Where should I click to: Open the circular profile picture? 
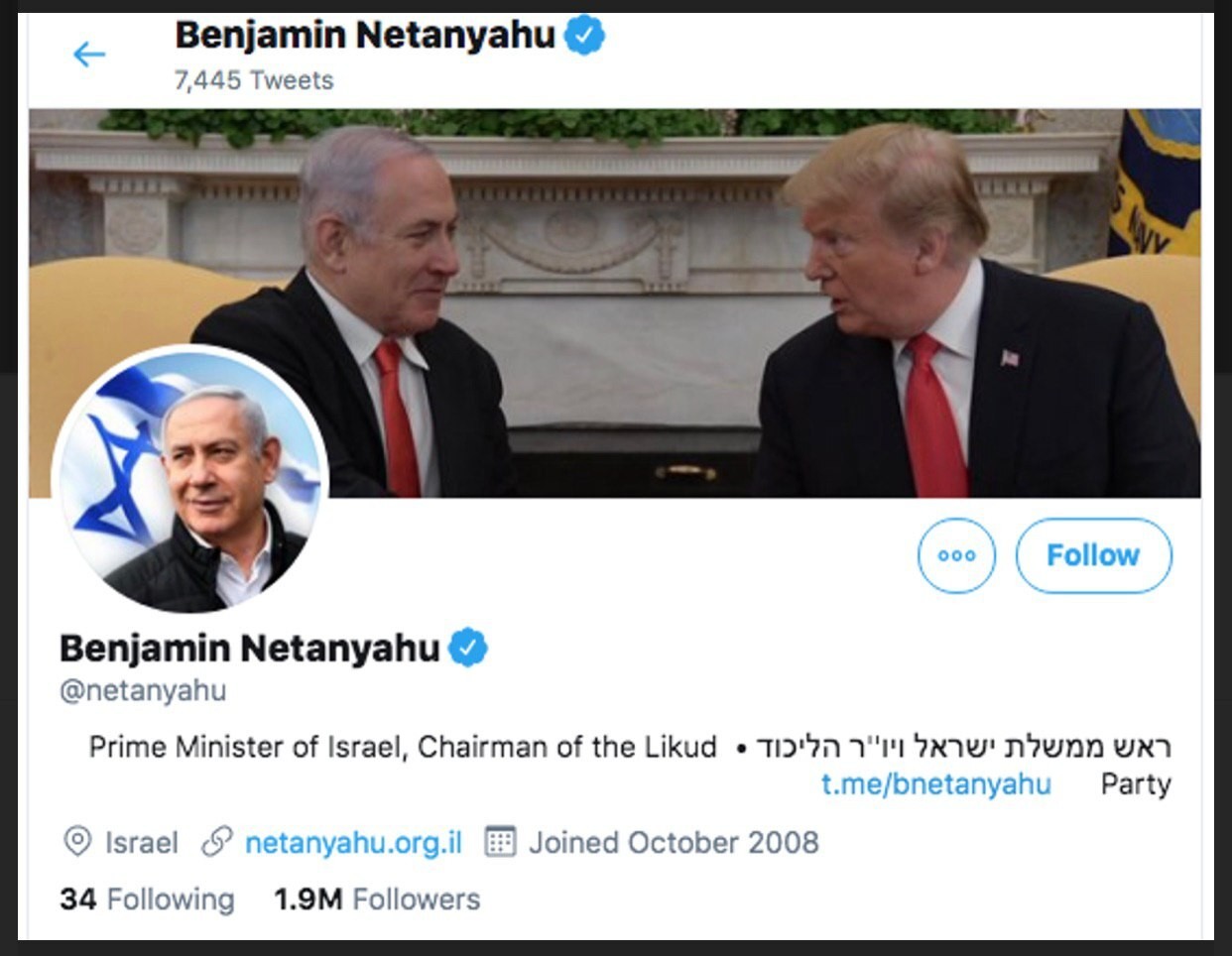(x=189, y=479)
